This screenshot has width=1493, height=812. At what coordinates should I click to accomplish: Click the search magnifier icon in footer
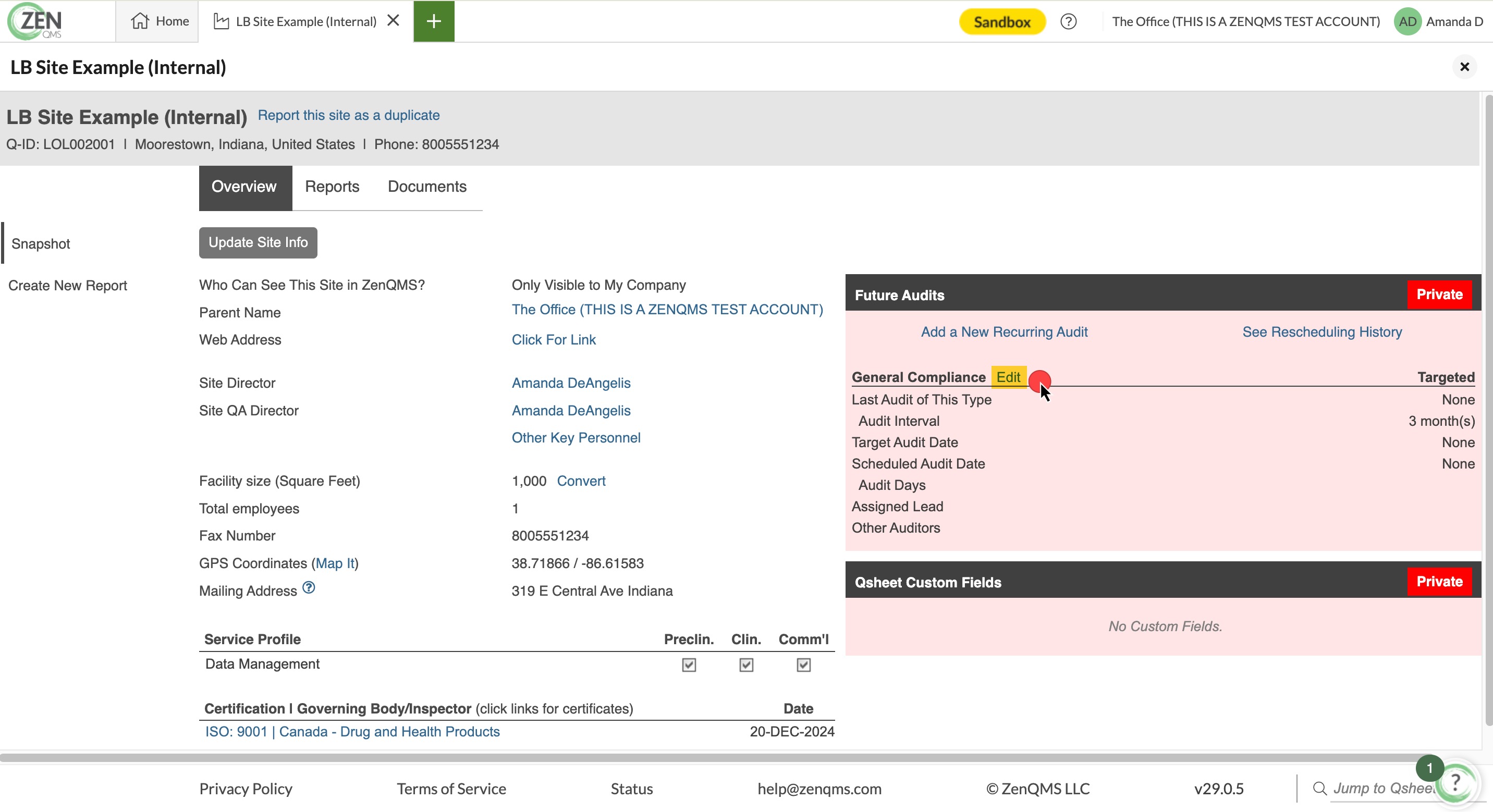pos(1320,788)
